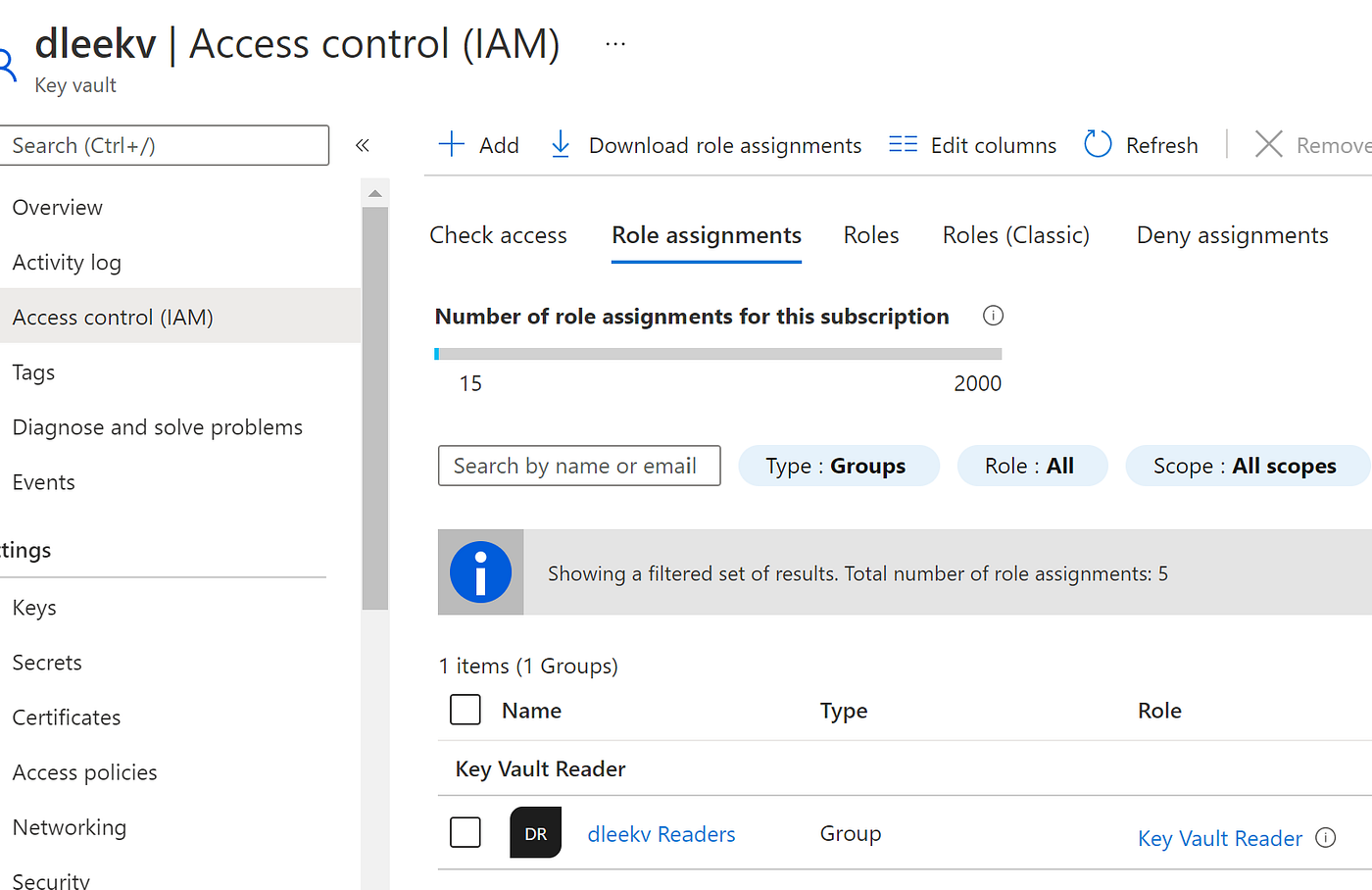Viewport: 1372px width, 890px height.
Task: Click info icon next to Key Vault Reader role
Action: [x=1325, y=837]
